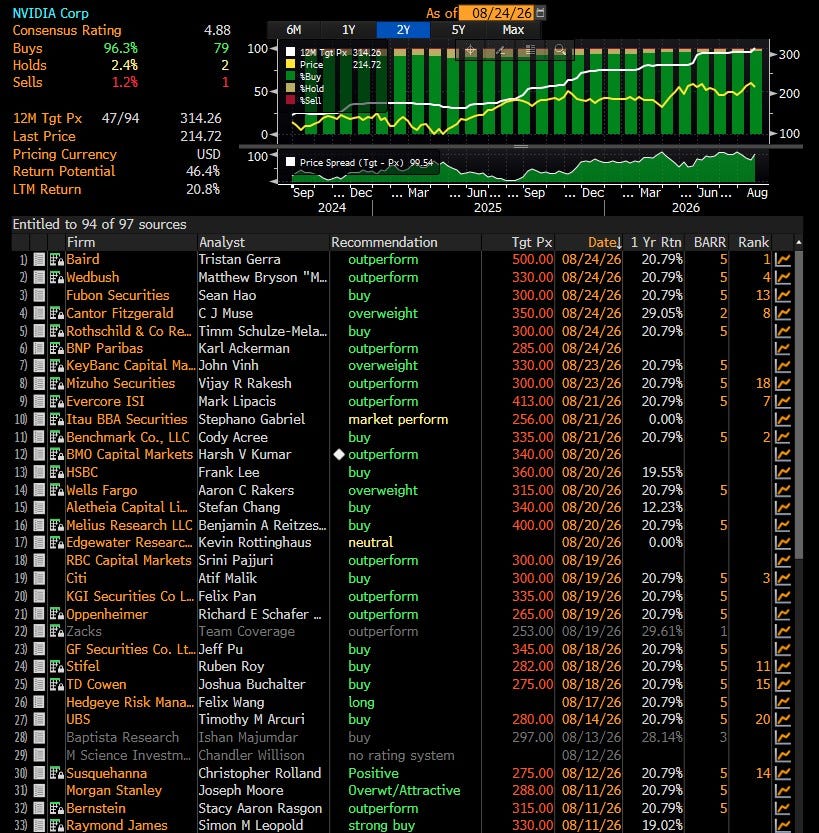Click the As of date input field
This screenshot has width=819, height=833.
point(497,13)
